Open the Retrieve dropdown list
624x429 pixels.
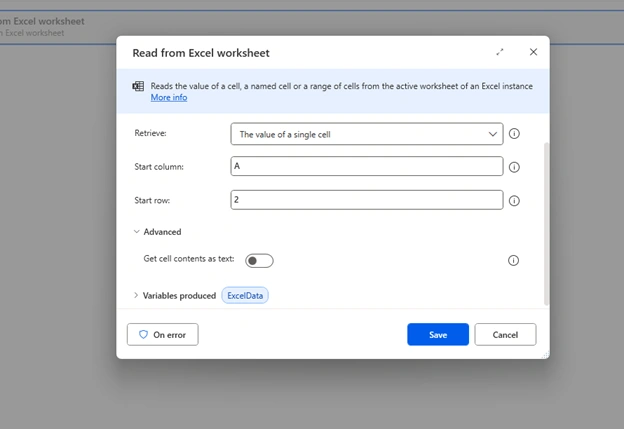coord(367,134)
